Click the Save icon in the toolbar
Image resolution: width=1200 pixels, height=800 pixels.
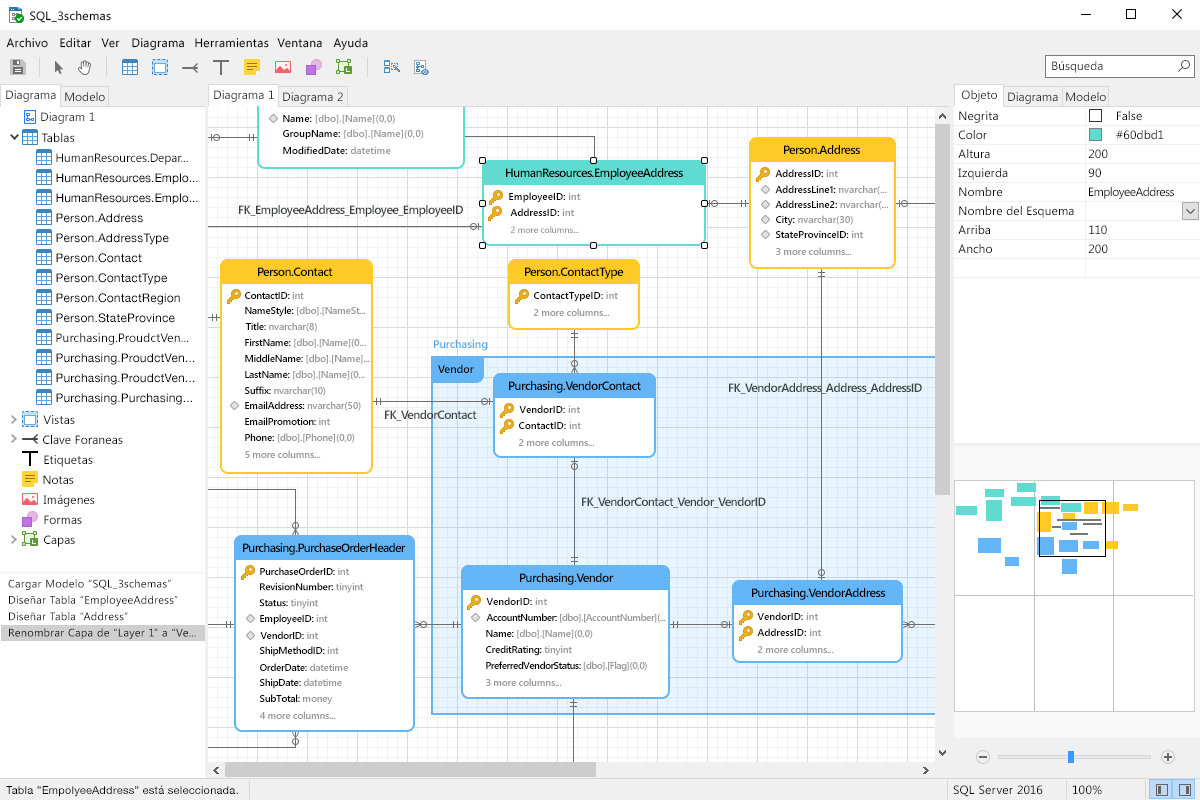point(17,67)
